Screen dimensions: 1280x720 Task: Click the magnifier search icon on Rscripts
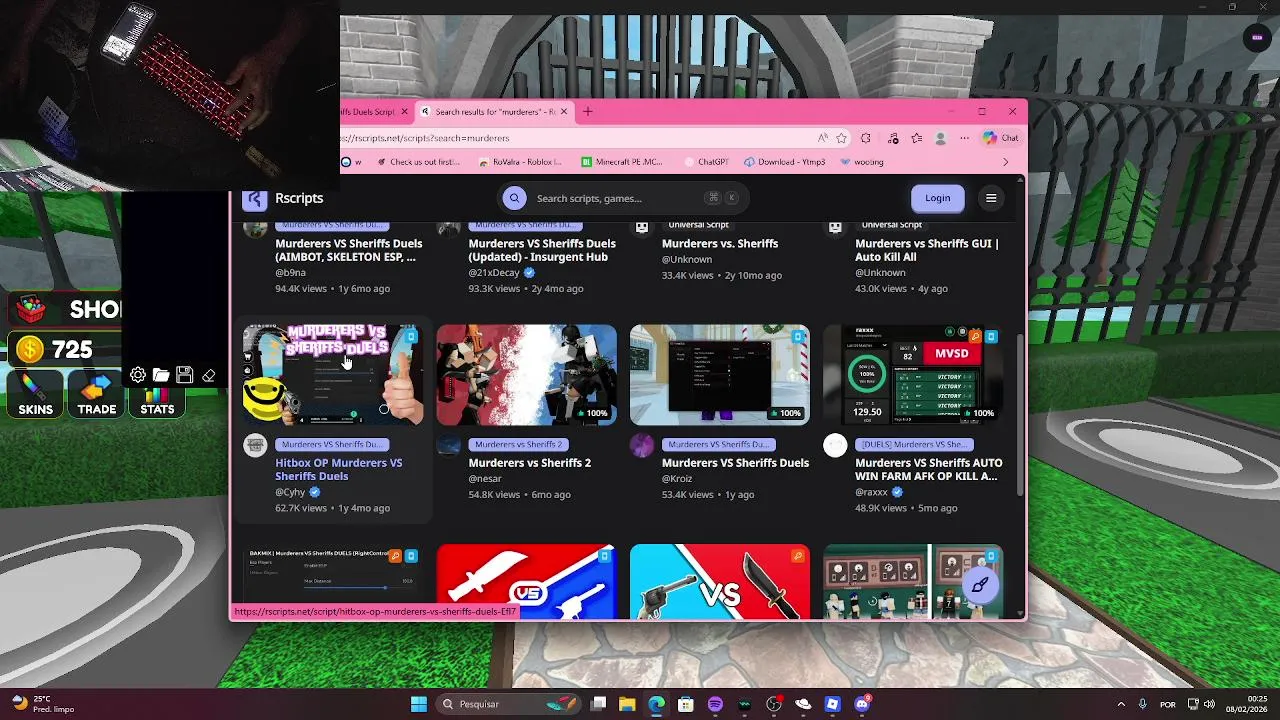coord(514,198)
